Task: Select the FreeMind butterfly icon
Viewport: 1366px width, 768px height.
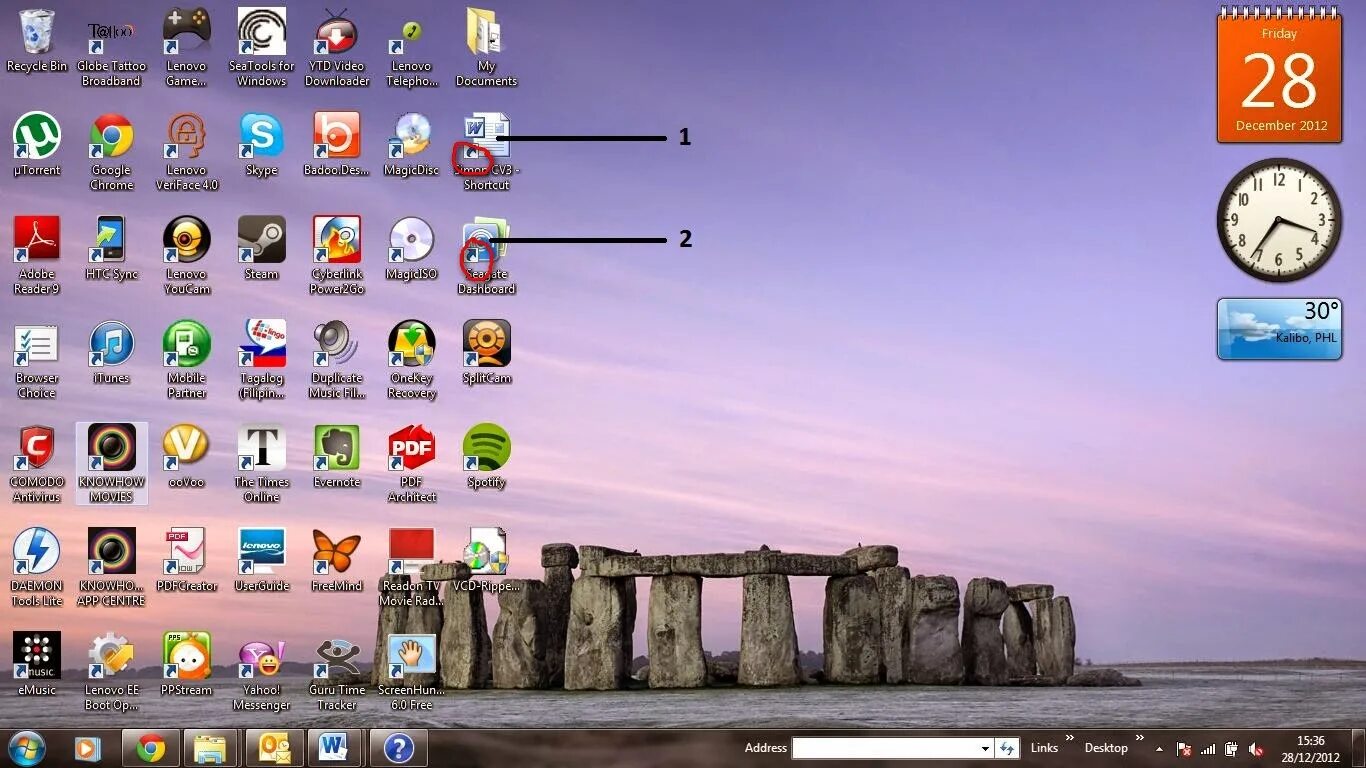Action: click(337, 552)
